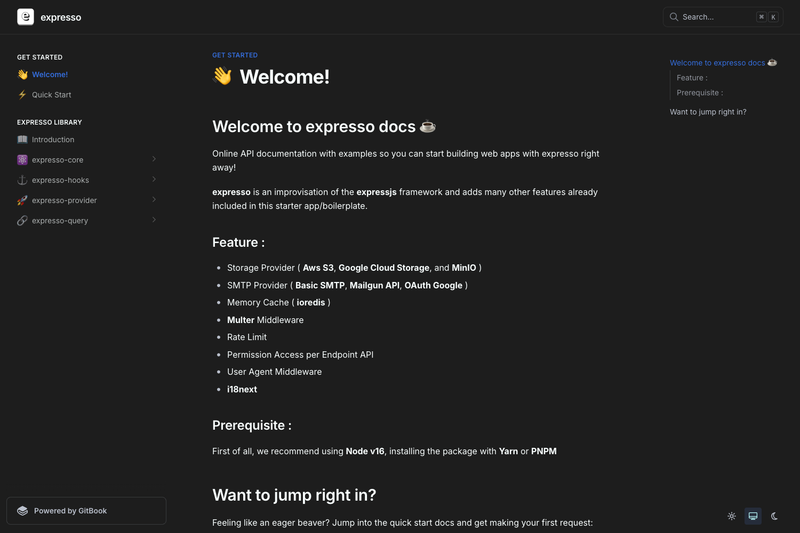800x533 pixels.
Task: Click the GitBook logo icon at bottom
Action: pyautogui.click(x=22, y=511)
